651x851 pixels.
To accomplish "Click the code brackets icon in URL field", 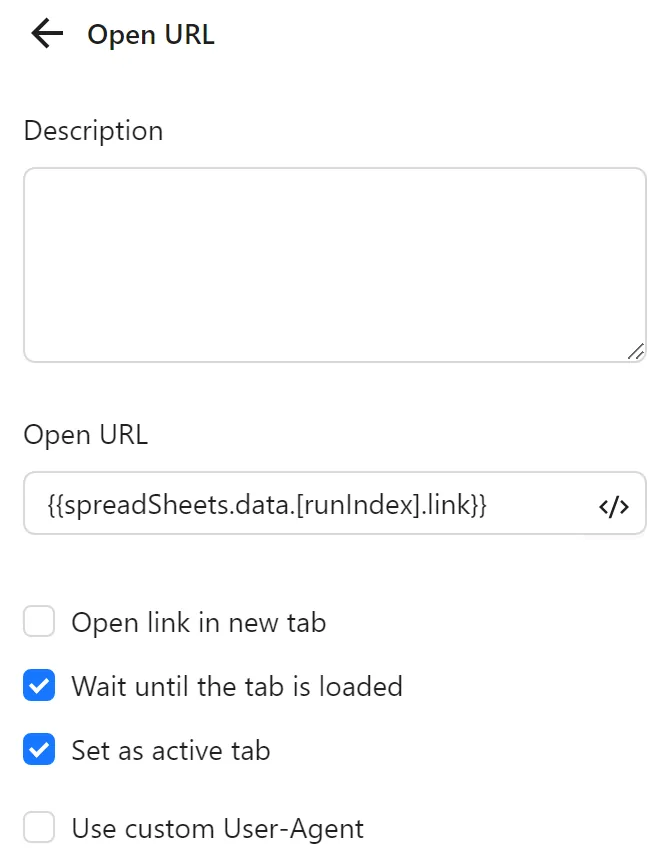I will pos(614,507).
